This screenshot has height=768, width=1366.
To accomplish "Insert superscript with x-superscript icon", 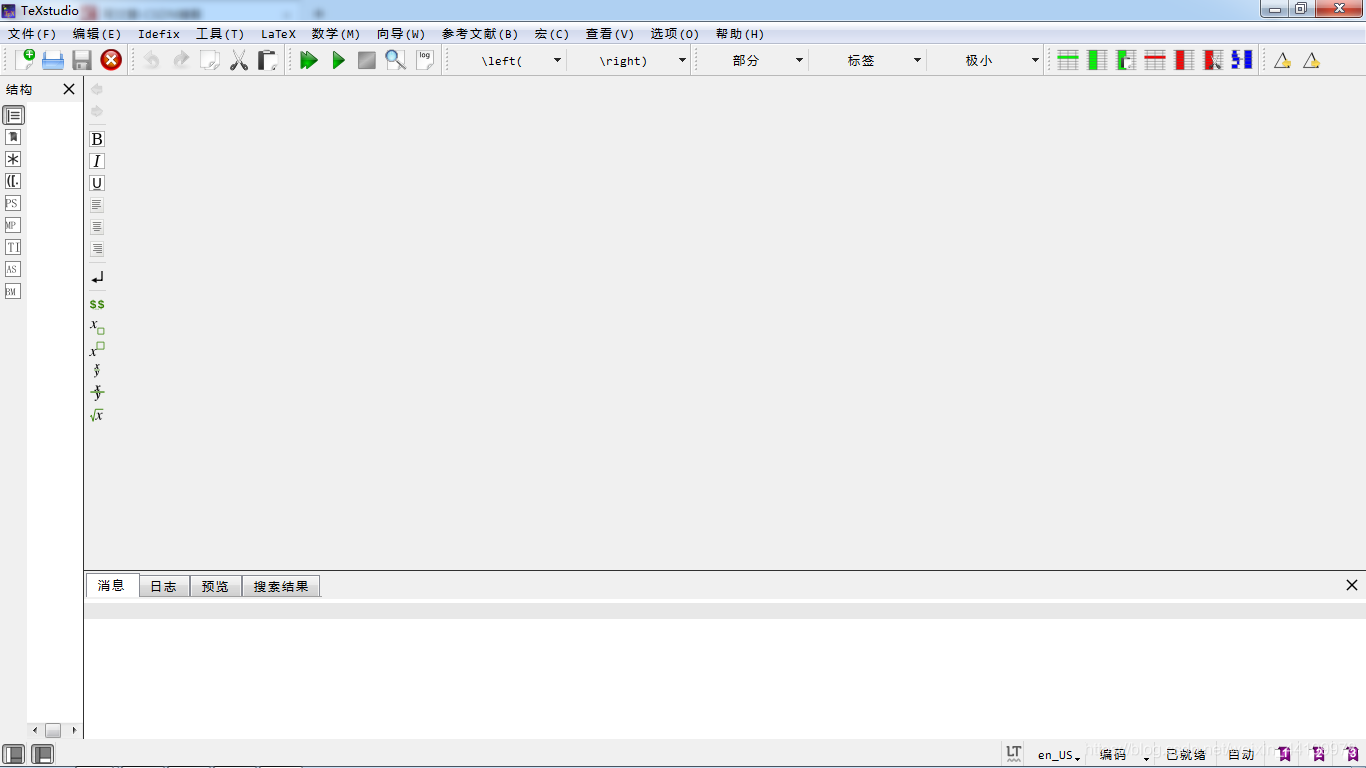I will tap(97, 349).
